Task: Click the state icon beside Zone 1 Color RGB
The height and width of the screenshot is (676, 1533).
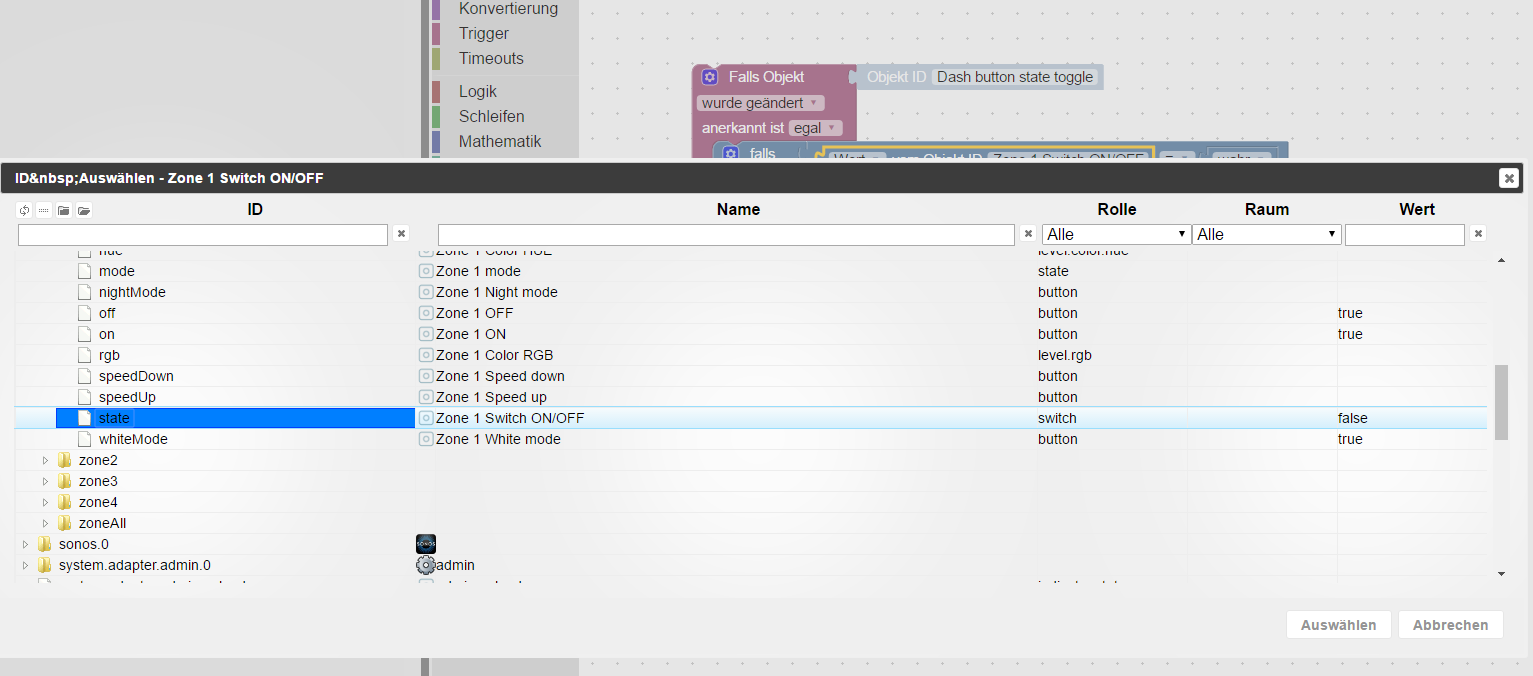Action: click(426, 355)
